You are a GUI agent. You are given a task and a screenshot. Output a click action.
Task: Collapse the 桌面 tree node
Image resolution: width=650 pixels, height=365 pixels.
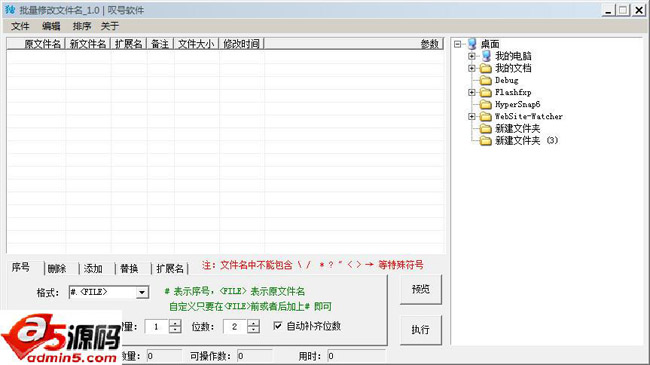coord(458,44)
